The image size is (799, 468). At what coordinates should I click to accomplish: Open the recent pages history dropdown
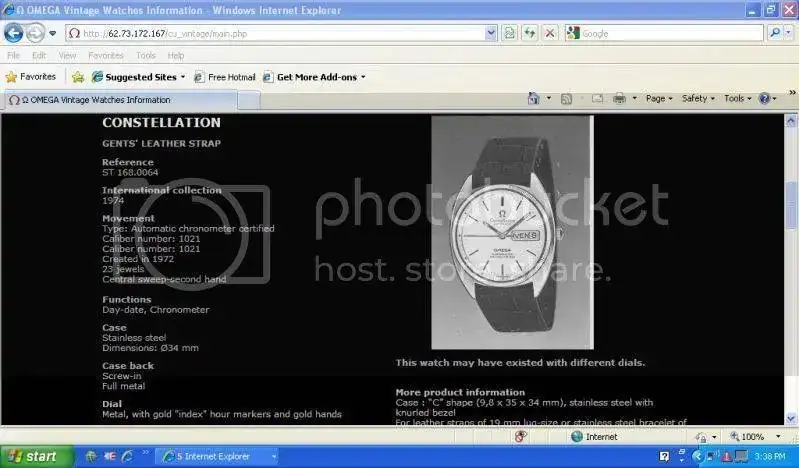pos(52,34)
